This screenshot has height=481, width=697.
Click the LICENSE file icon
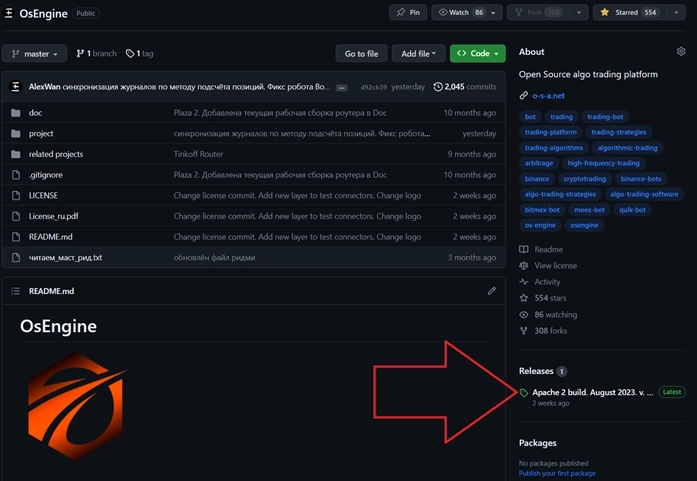16,196
